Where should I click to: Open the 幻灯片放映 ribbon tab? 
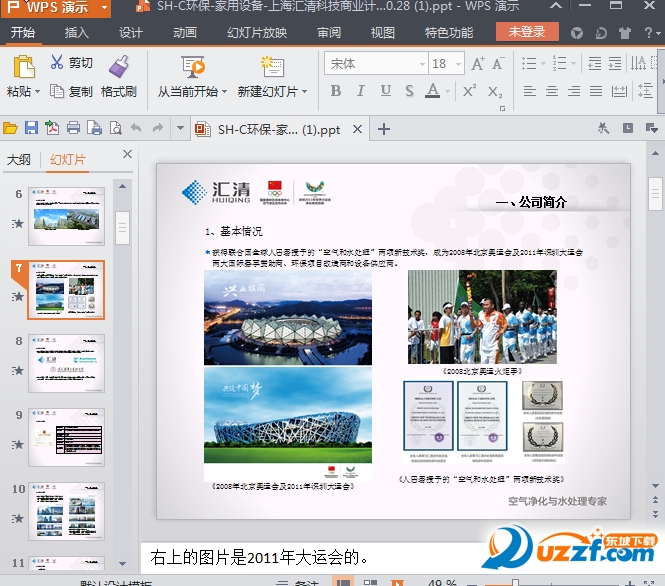(x=257, y=33)
